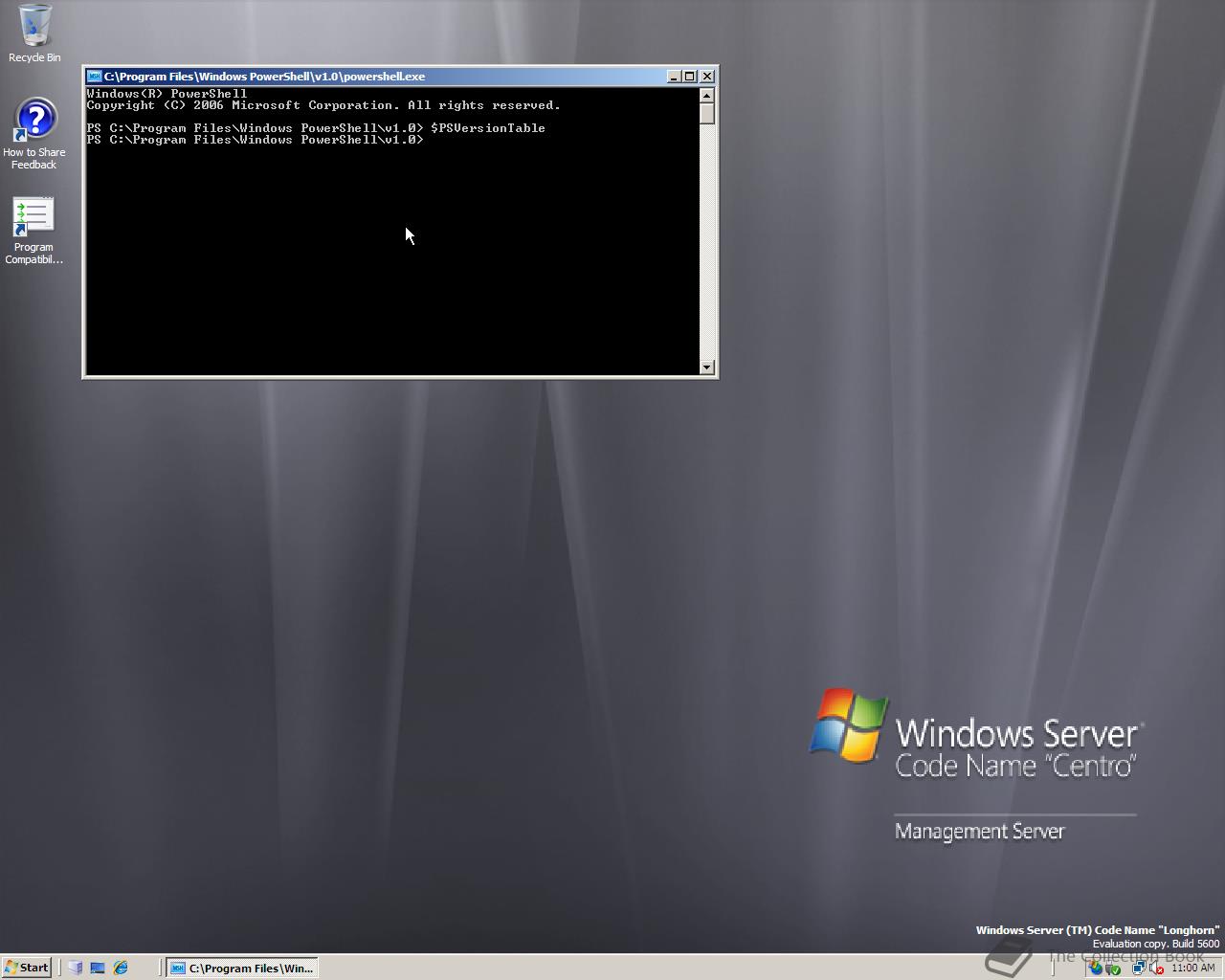Click the Windows Update tray icon

(x=1095, y=968)
